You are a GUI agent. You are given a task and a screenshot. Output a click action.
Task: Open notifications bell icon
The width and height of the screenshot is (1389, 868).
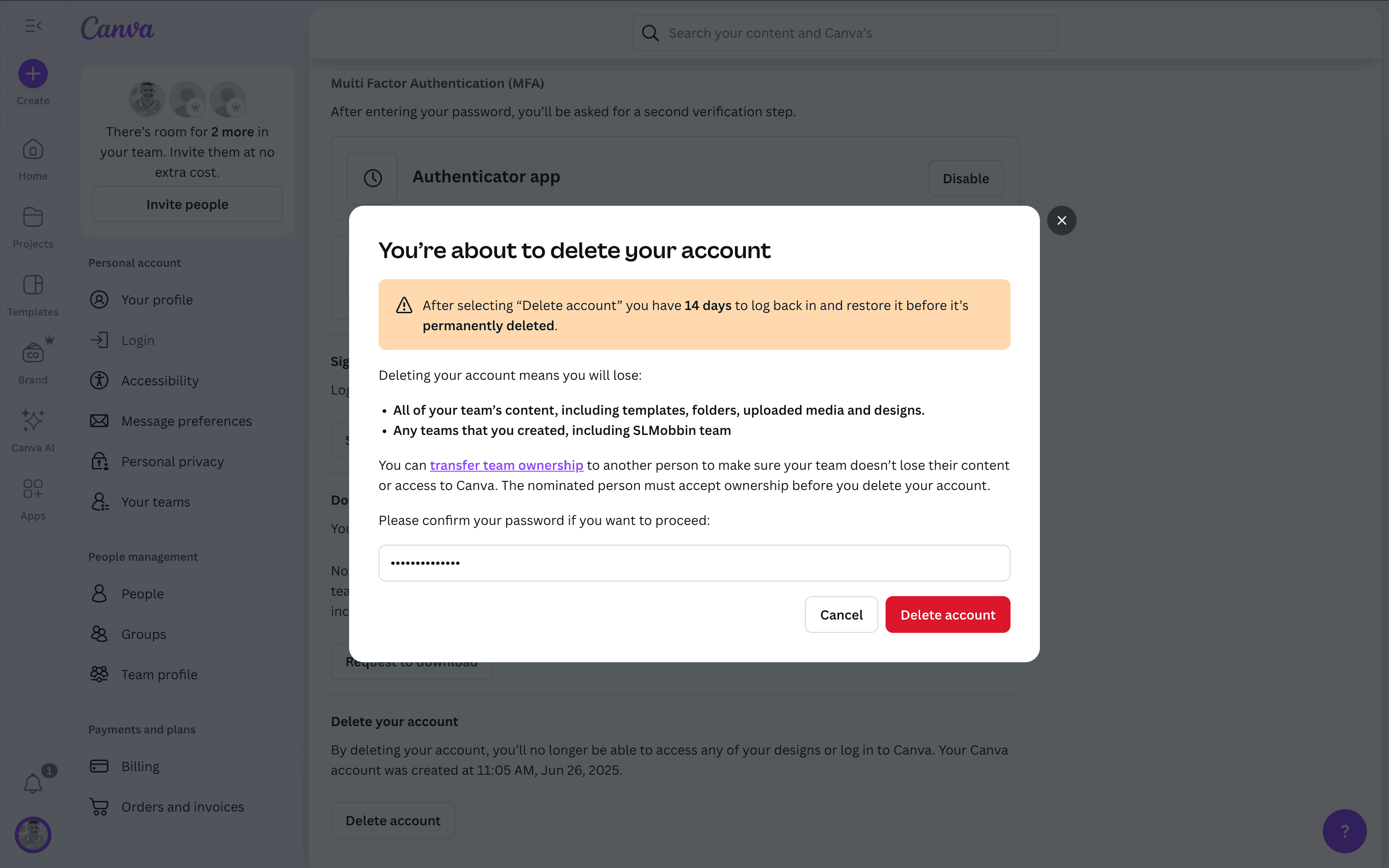pyautogui.click(x=33, y=783)
